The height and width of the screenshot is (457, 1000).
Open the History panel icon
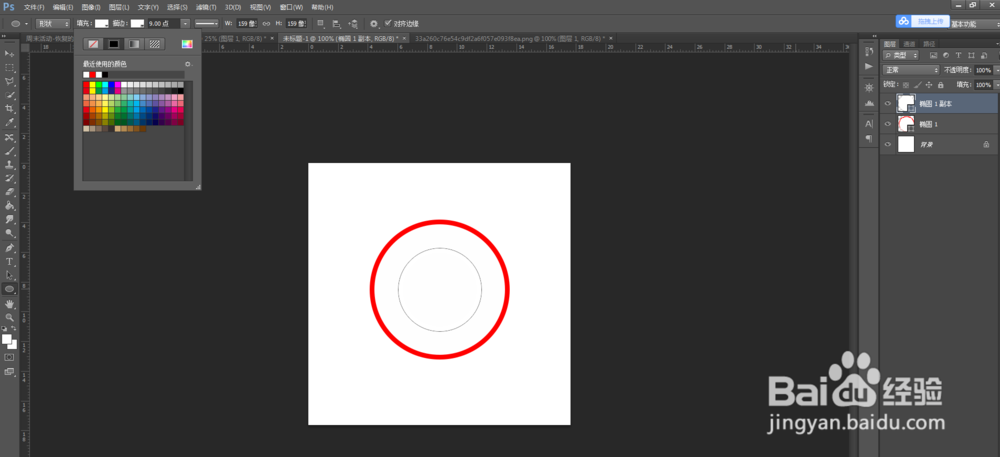point(869,52)
